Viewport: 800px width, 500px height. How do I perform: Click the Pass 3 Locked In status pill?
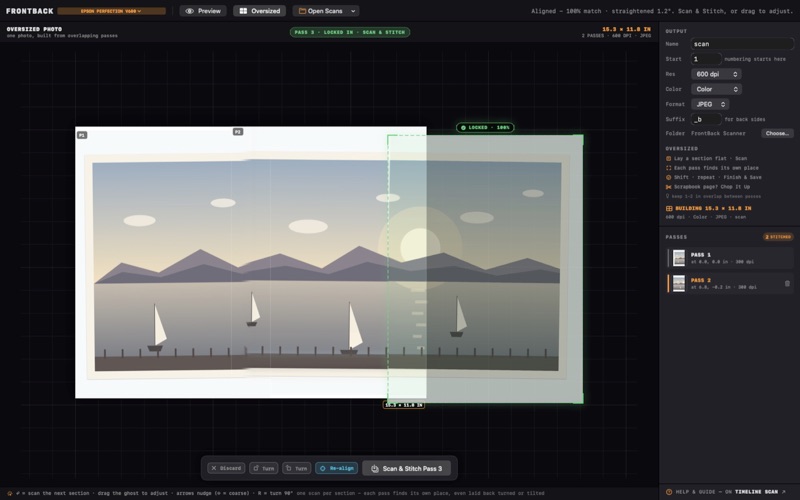click(x=350, y=32)
